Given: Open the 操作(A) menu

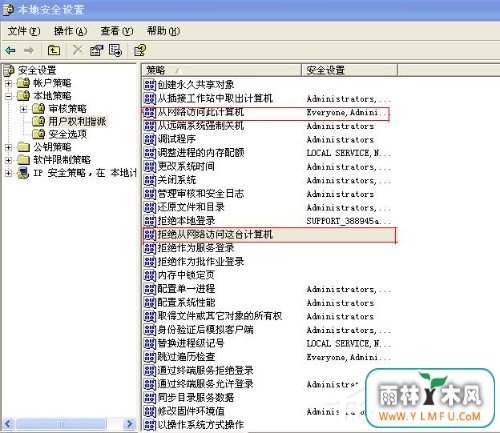Looking at the screenshot, I should coord(70,31).
